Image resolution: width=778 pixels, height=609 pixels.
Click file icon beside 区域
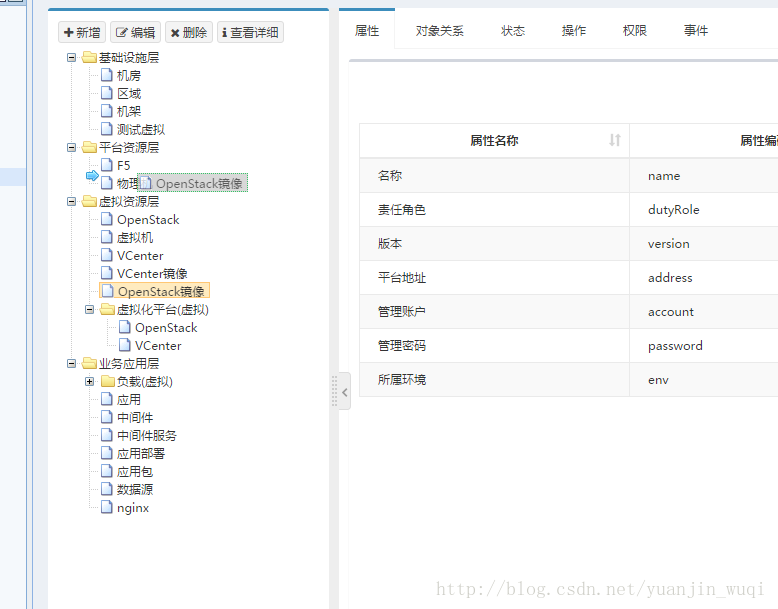coord(107,93)
